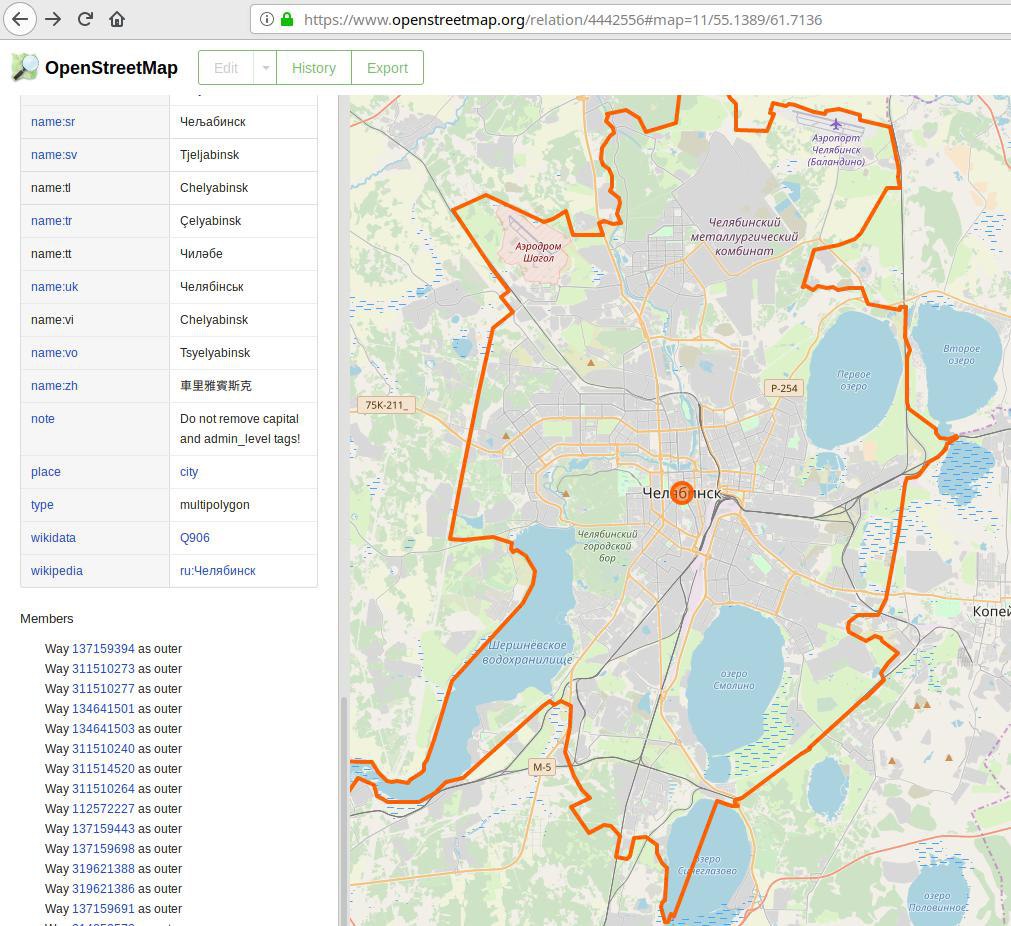Click the Аэродром Шагол map label

pyautogui.click(x=538, y=252)
